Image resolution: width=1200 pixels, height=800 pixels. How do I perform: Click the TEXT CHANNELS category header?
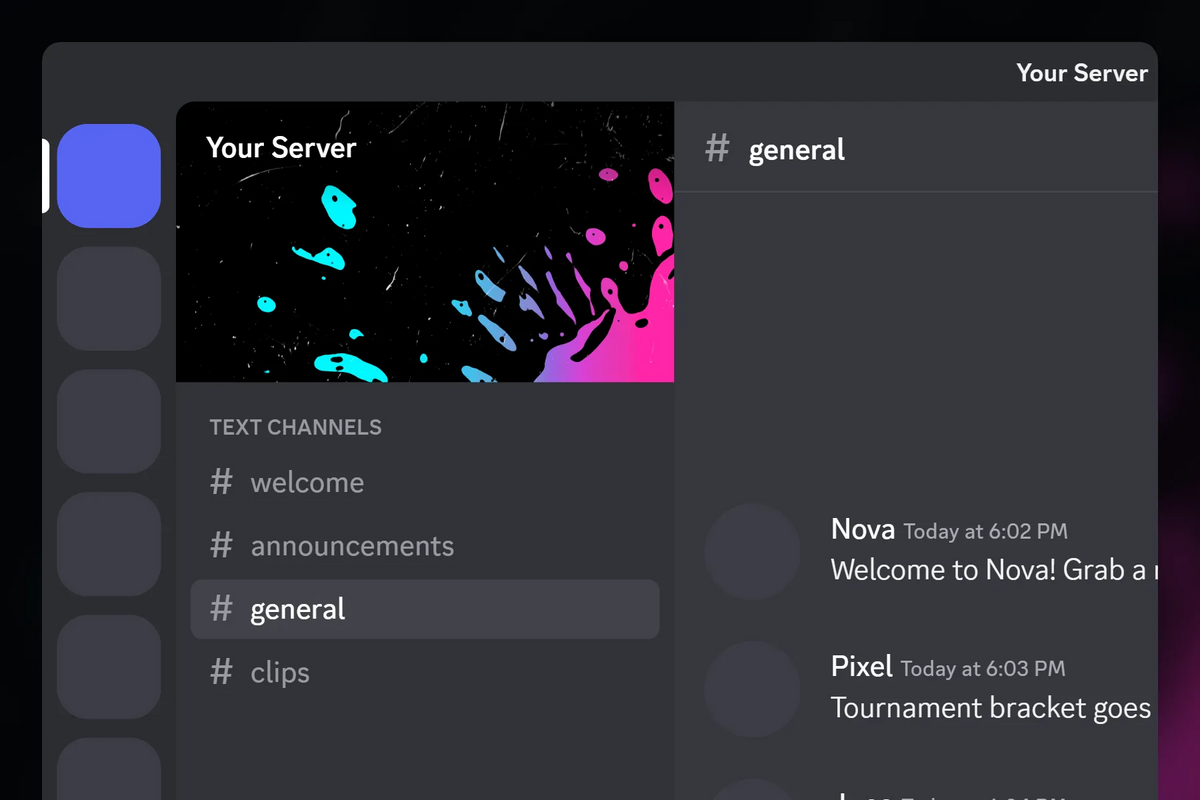[296, 427]
